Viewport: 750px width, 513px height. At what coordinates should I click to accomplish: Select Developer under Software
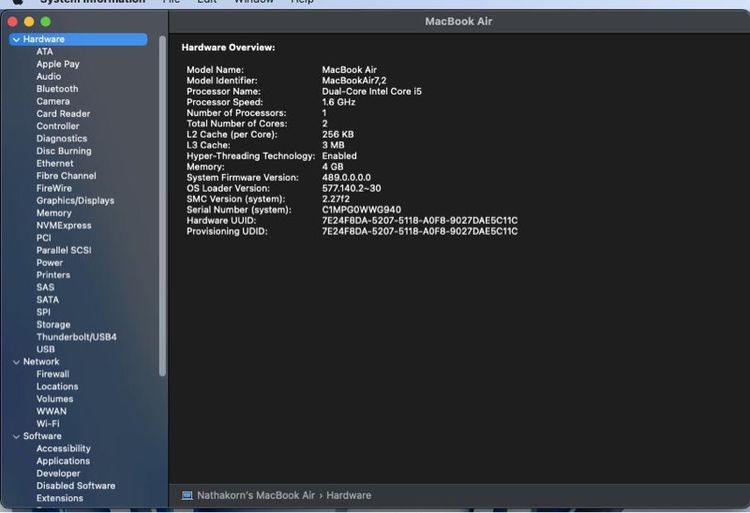(x=58, y=474)
